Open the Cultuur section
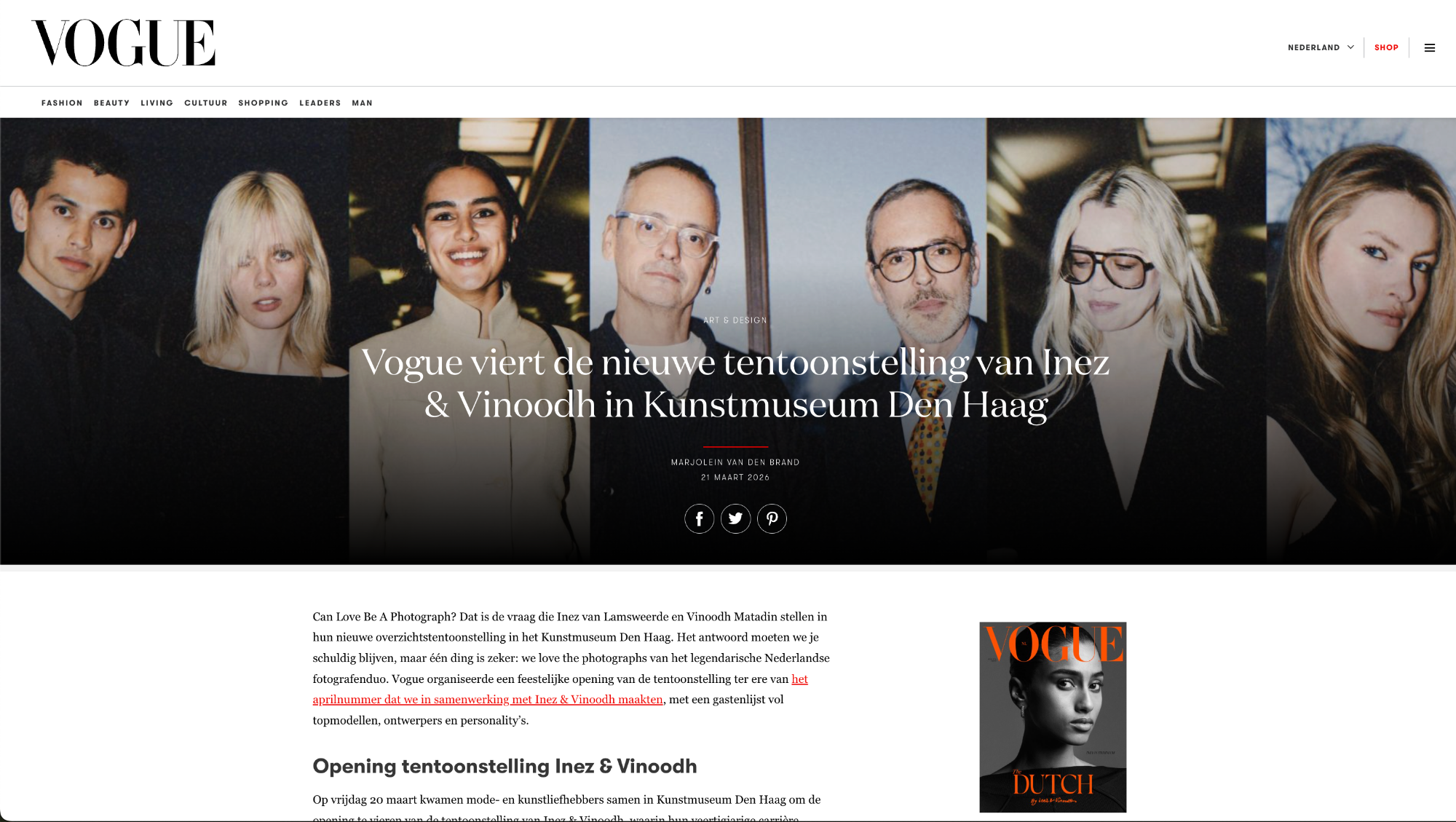This screenshot has height=822, width=1456. click(205, 103)
